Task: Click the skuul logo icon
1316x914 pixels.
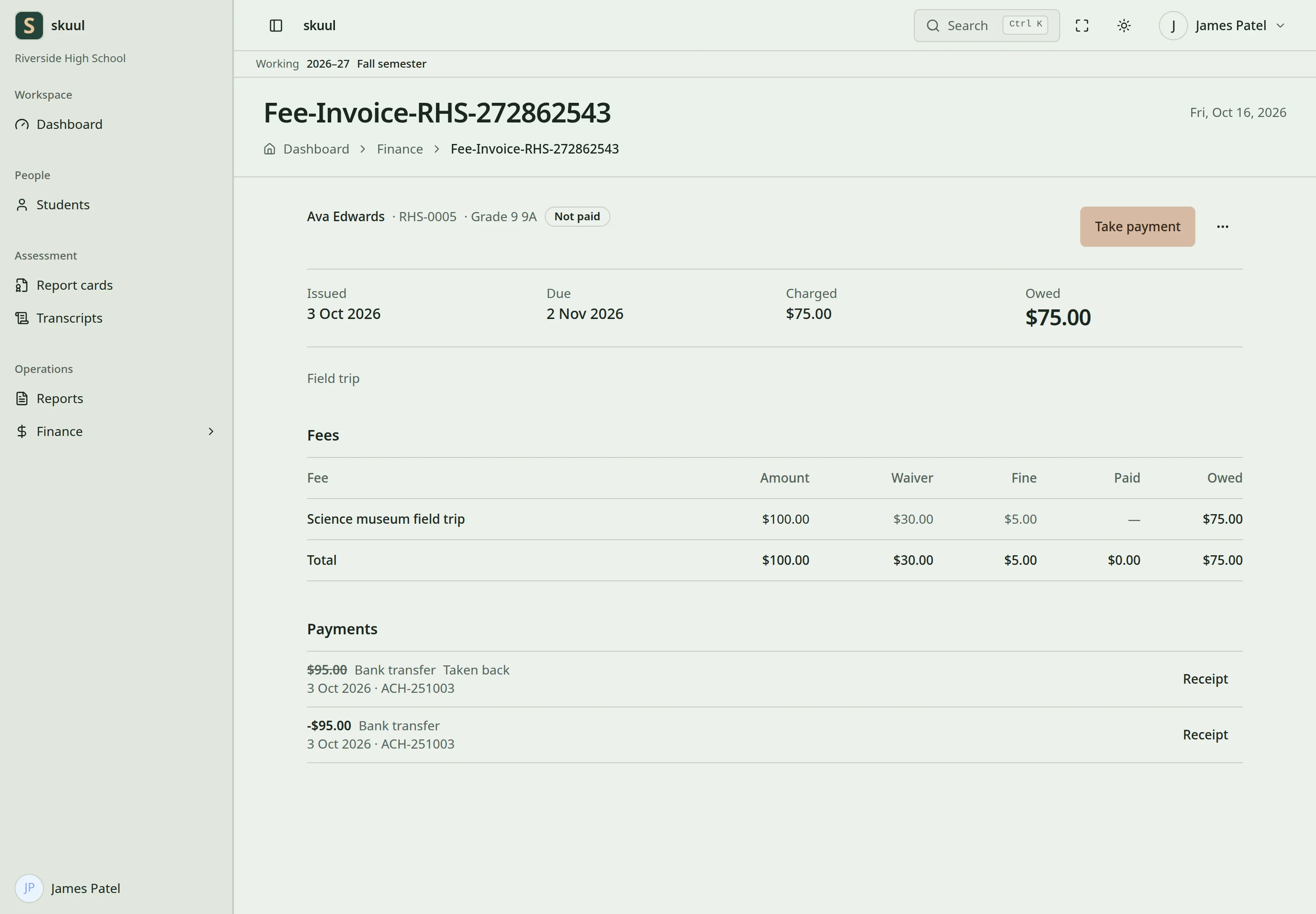Action: coord(29,25)
